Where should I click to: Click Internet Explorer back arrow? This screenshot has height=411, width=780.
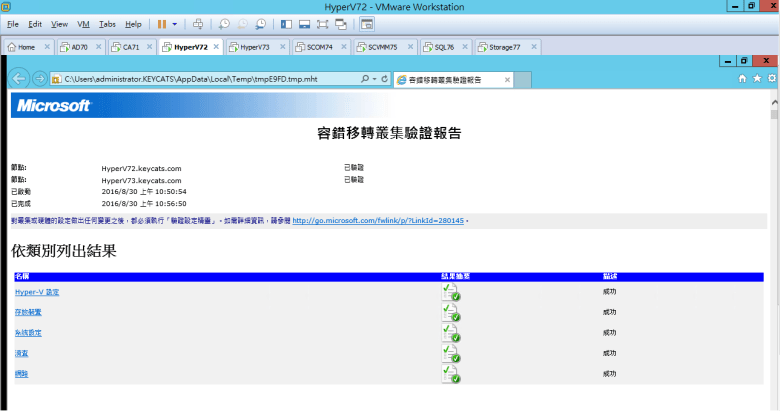click(18, 78)
